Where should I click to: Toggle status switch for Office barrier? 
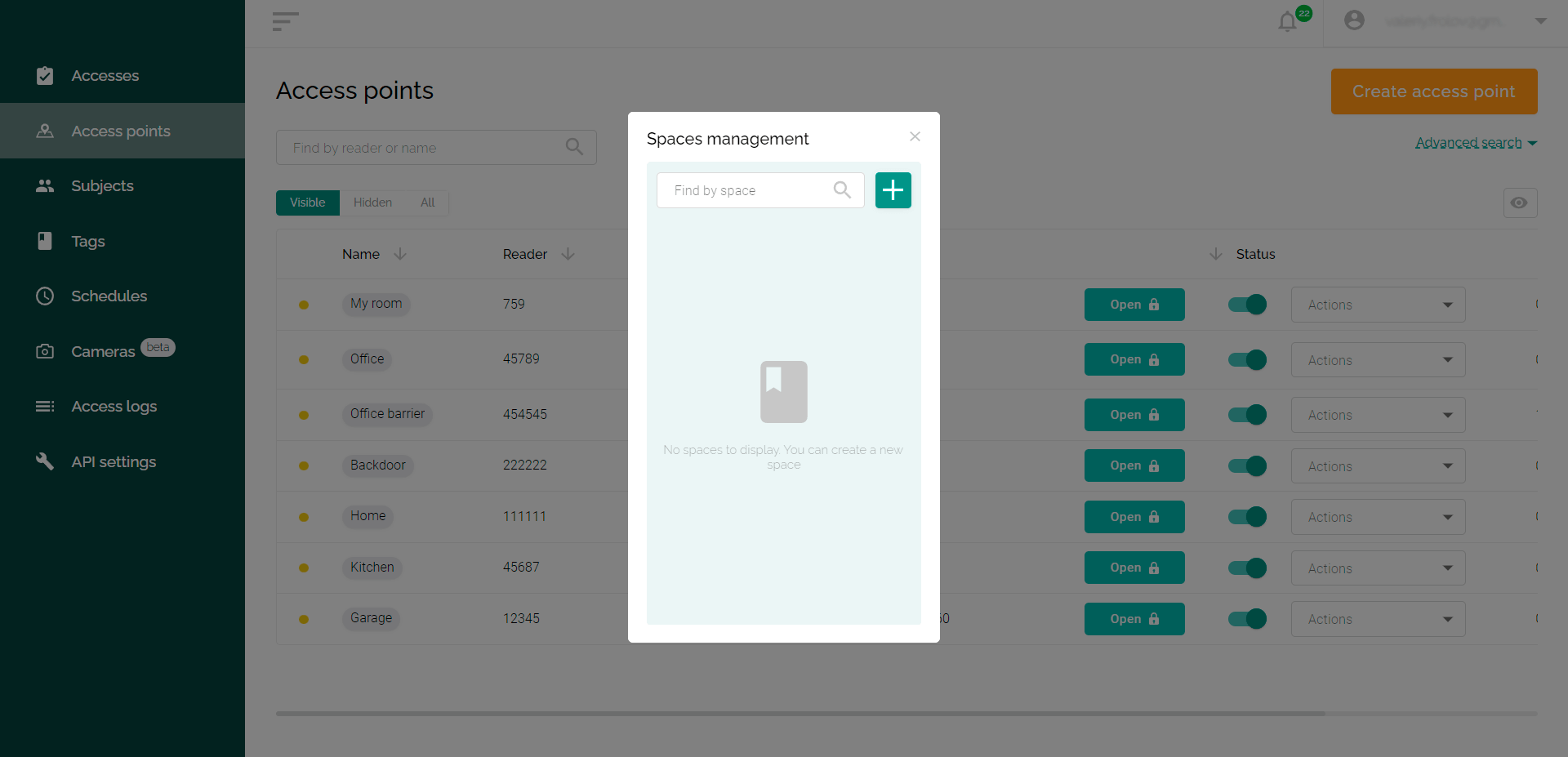coord(1247,415)
